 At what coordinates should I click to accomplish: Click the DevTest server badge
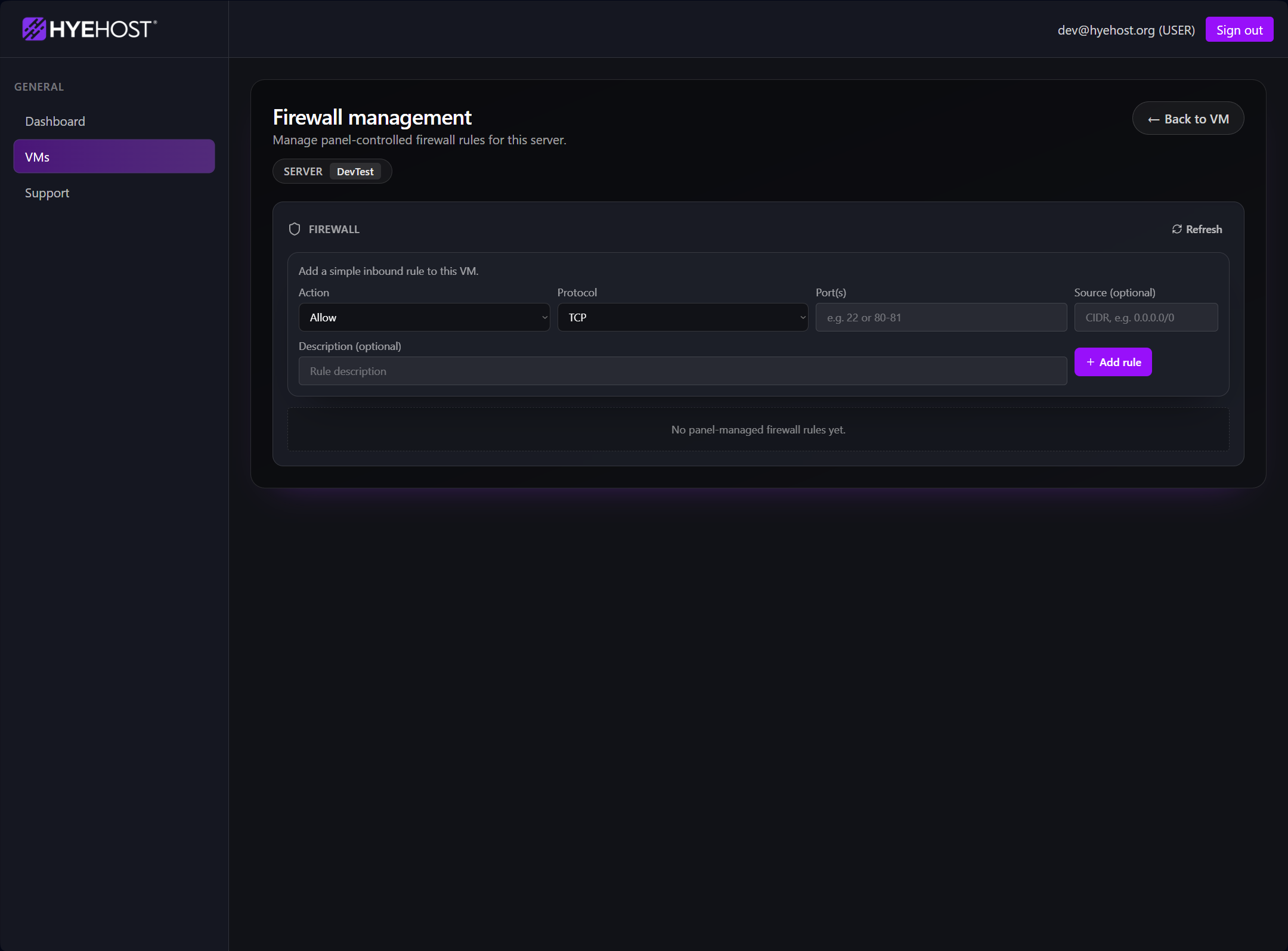coord(355,171)
